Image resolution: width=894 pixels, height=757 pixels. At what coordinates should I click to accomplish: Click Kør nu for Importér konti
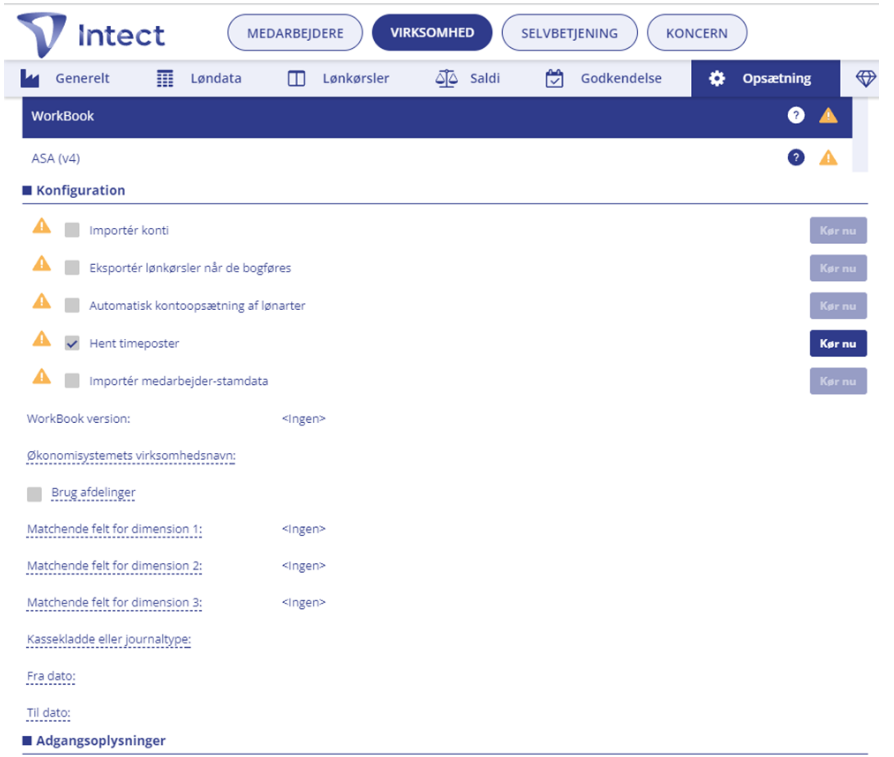pyautogui.click(x=838, y=231)
